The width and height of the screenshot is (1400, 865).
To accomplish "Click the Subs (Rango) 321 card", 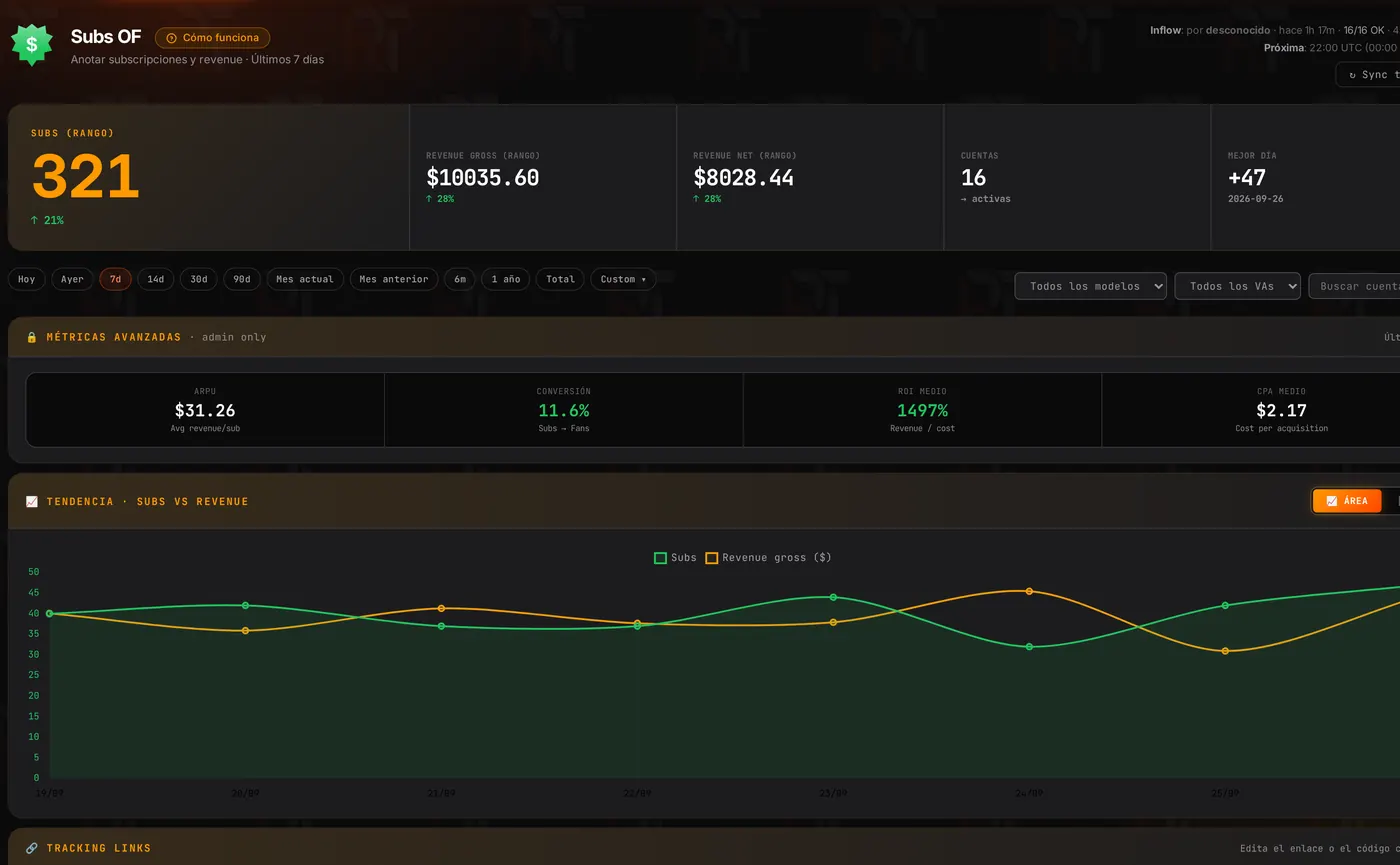I will pos(209,177).
